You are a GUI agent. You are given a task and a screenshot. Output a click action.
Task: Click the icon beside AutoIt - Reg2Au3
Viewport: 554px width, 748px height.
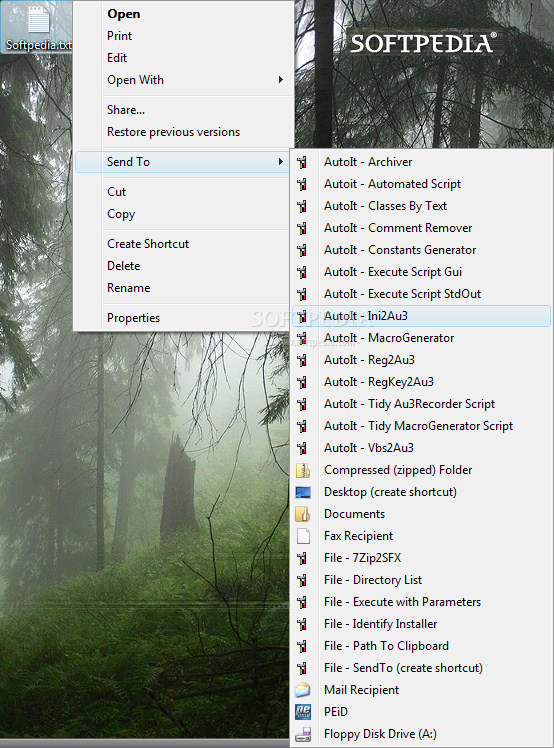click(x=302, y=360)
